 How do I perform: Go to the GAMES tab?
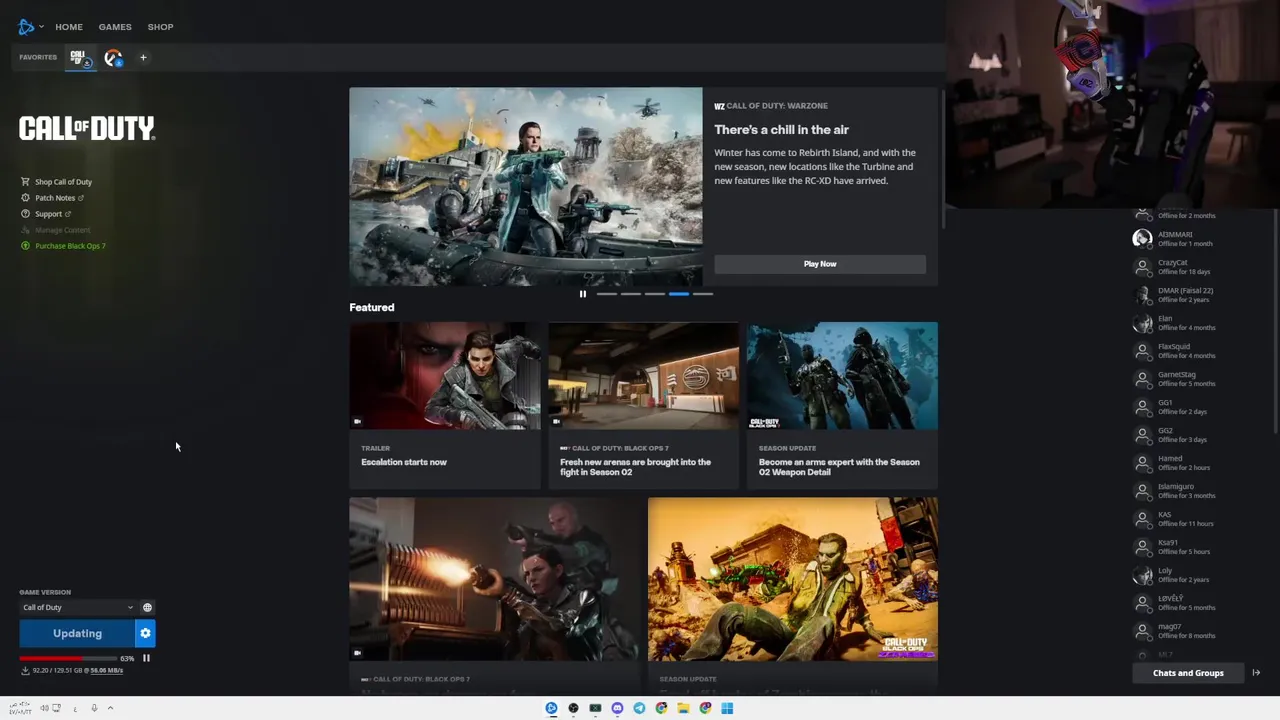pyautogui.click(x=115, y=27)
